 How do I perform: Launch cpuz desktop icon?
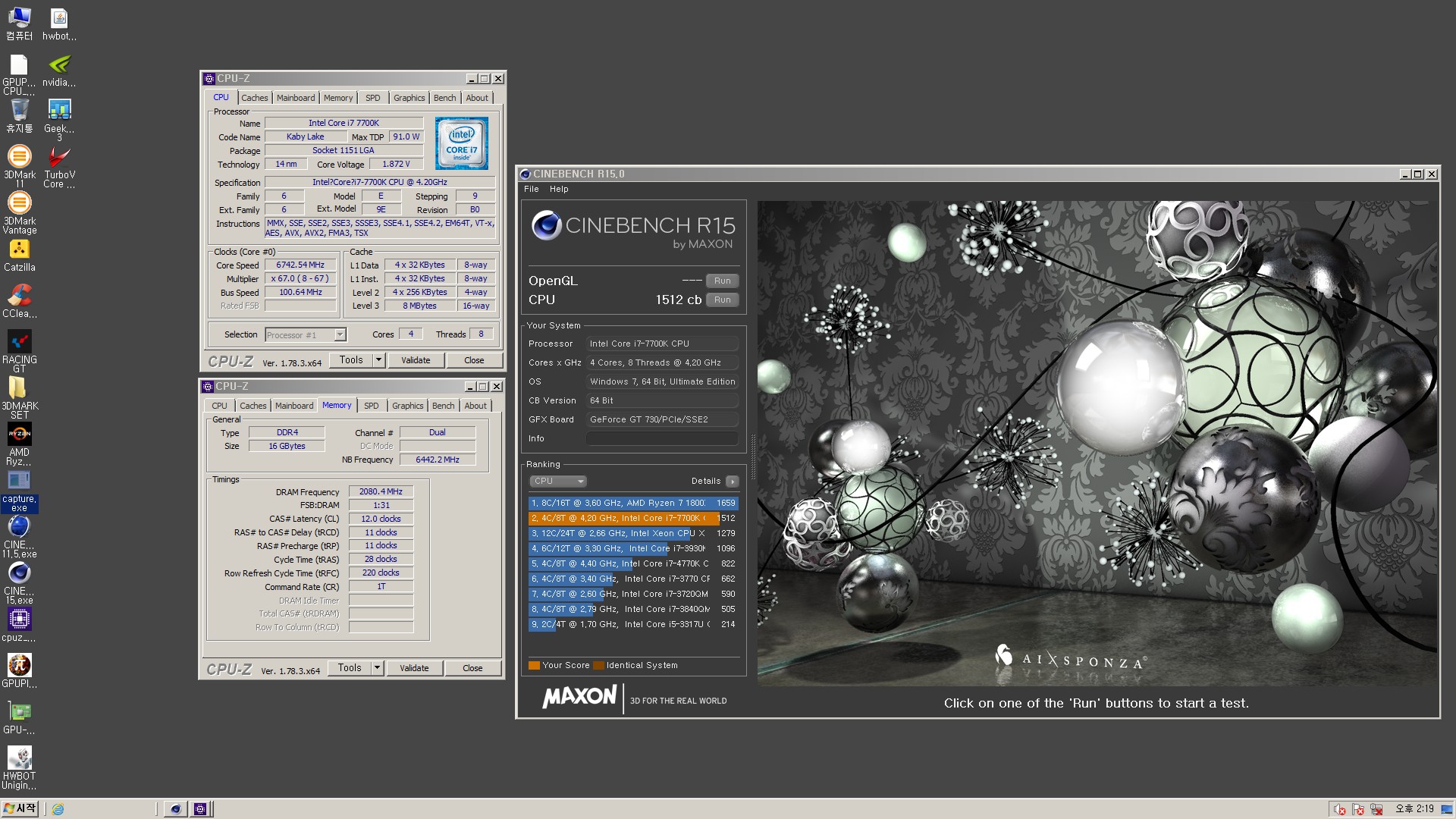(19, 625)
